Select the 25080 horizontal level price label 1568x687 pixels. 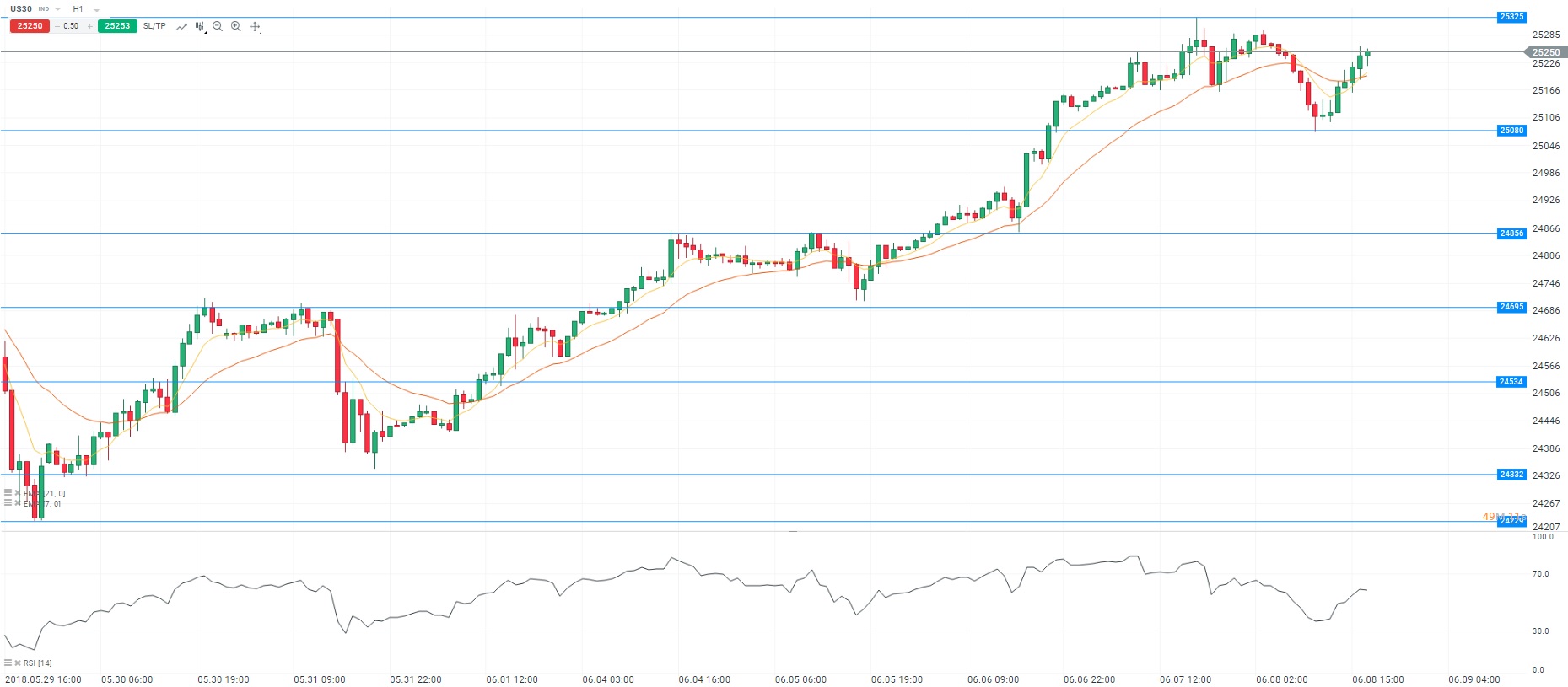point(1511,131)
